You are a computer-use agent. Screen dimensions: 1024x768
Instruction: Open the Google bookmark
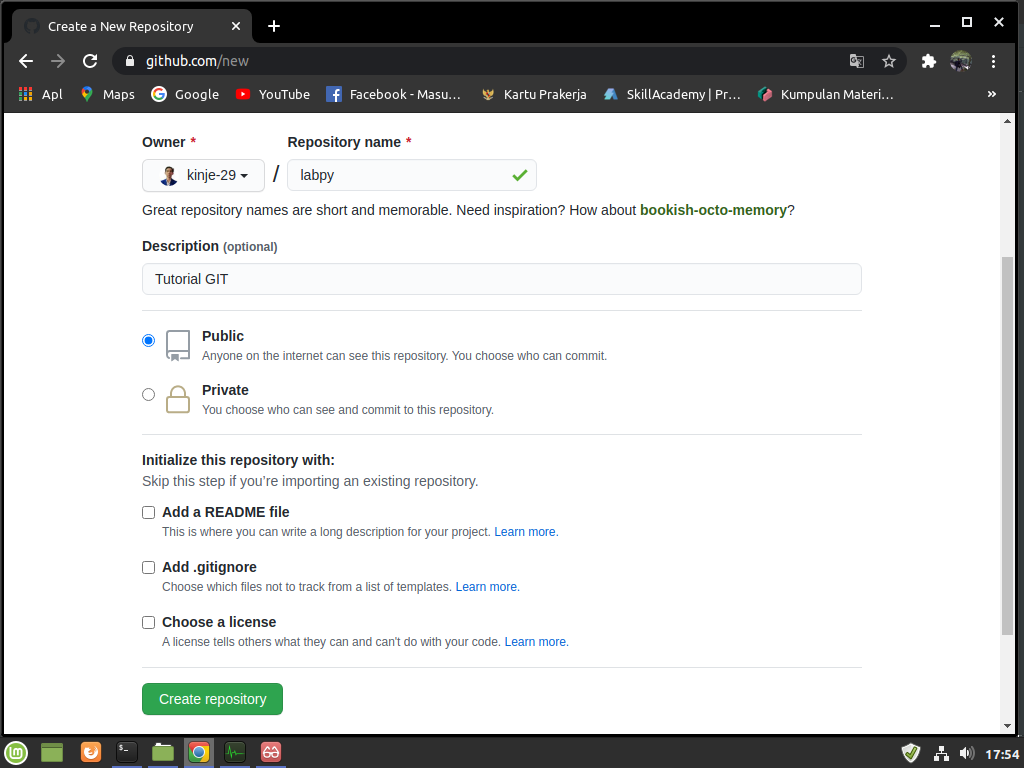click(x=185, y=94)
